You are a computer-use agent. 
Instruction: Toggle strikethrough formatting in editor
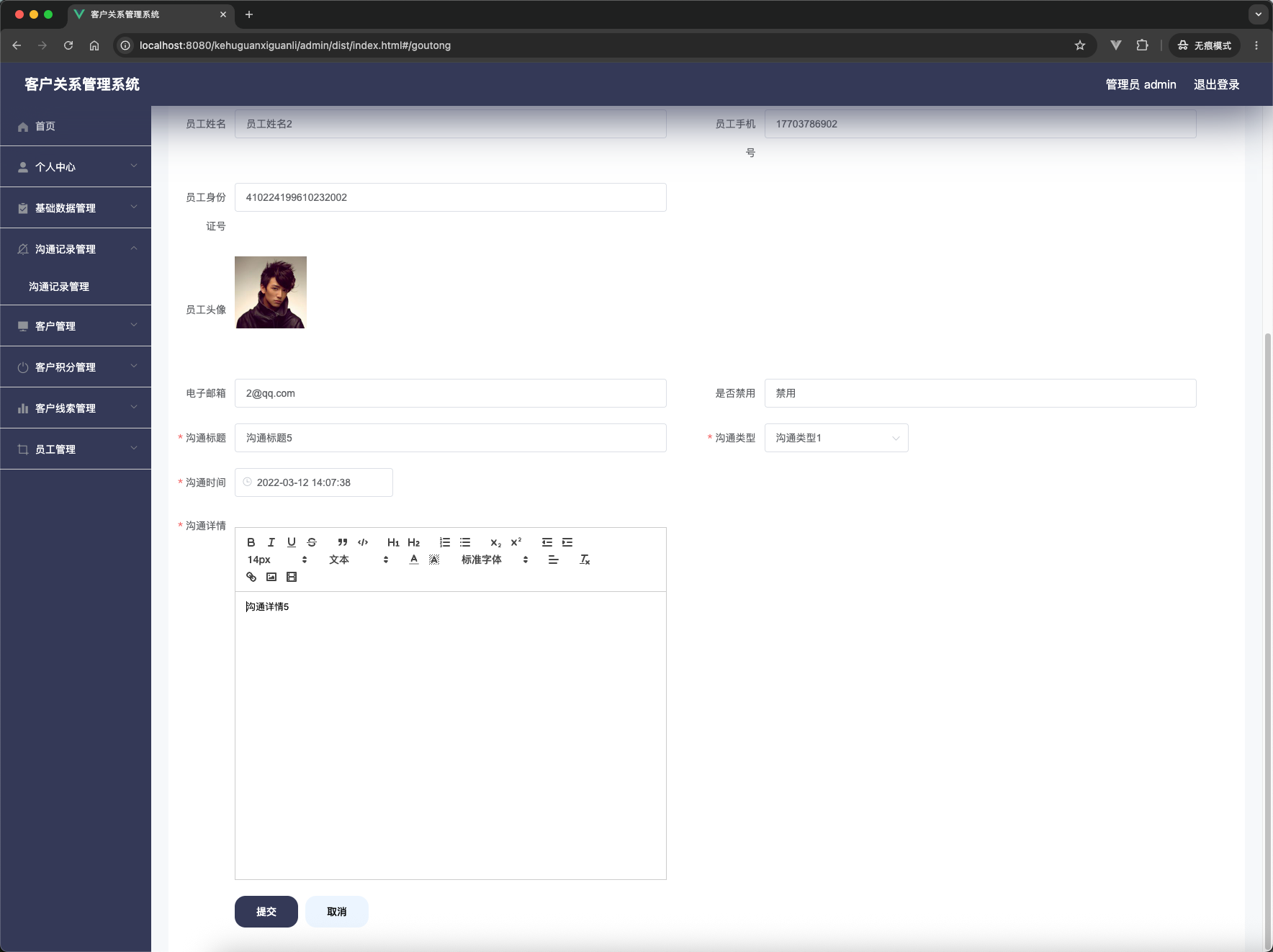coord(312,542)
